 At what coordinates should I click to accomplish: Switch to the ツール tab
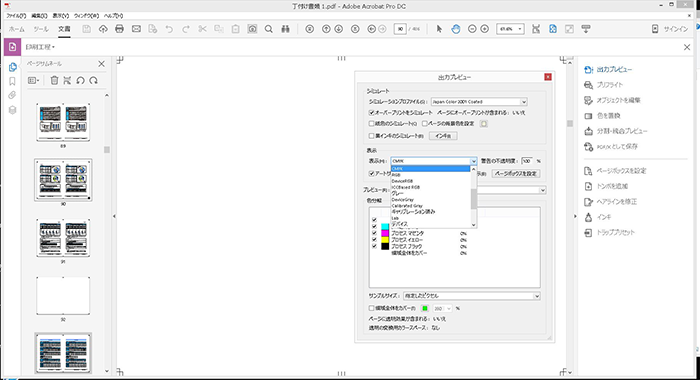tap(41, 29)
